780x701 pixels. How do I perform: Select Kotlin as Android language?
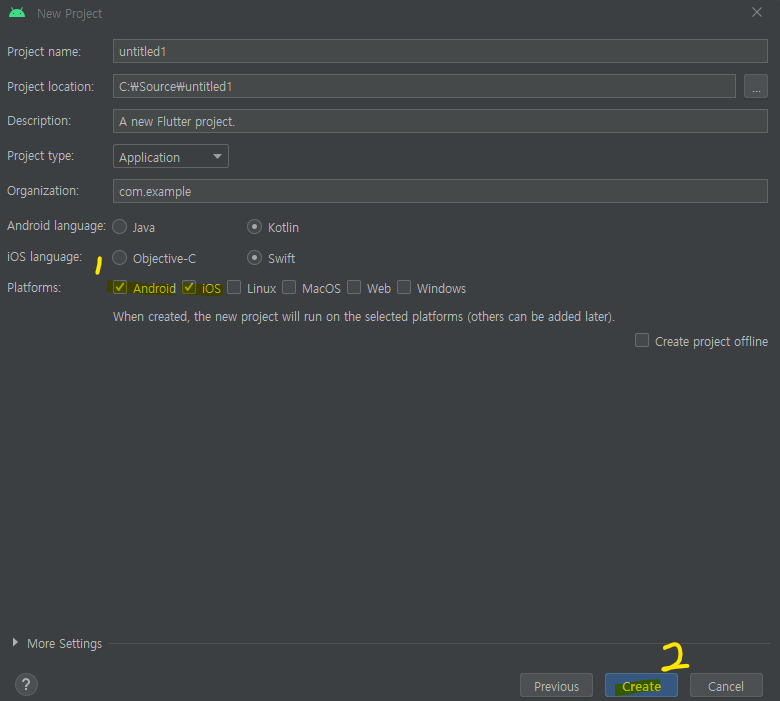[254, 227]
